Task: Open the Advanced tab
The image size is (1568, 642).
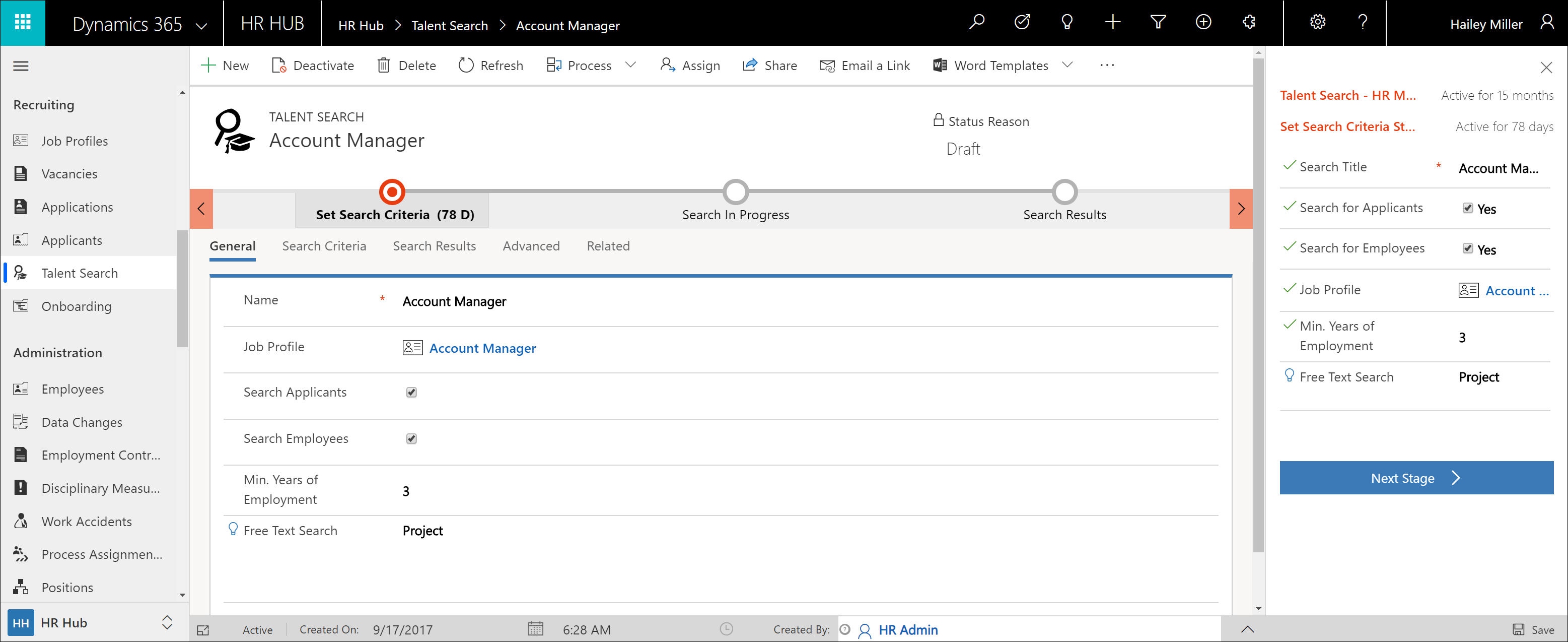Action: [531, 246]
